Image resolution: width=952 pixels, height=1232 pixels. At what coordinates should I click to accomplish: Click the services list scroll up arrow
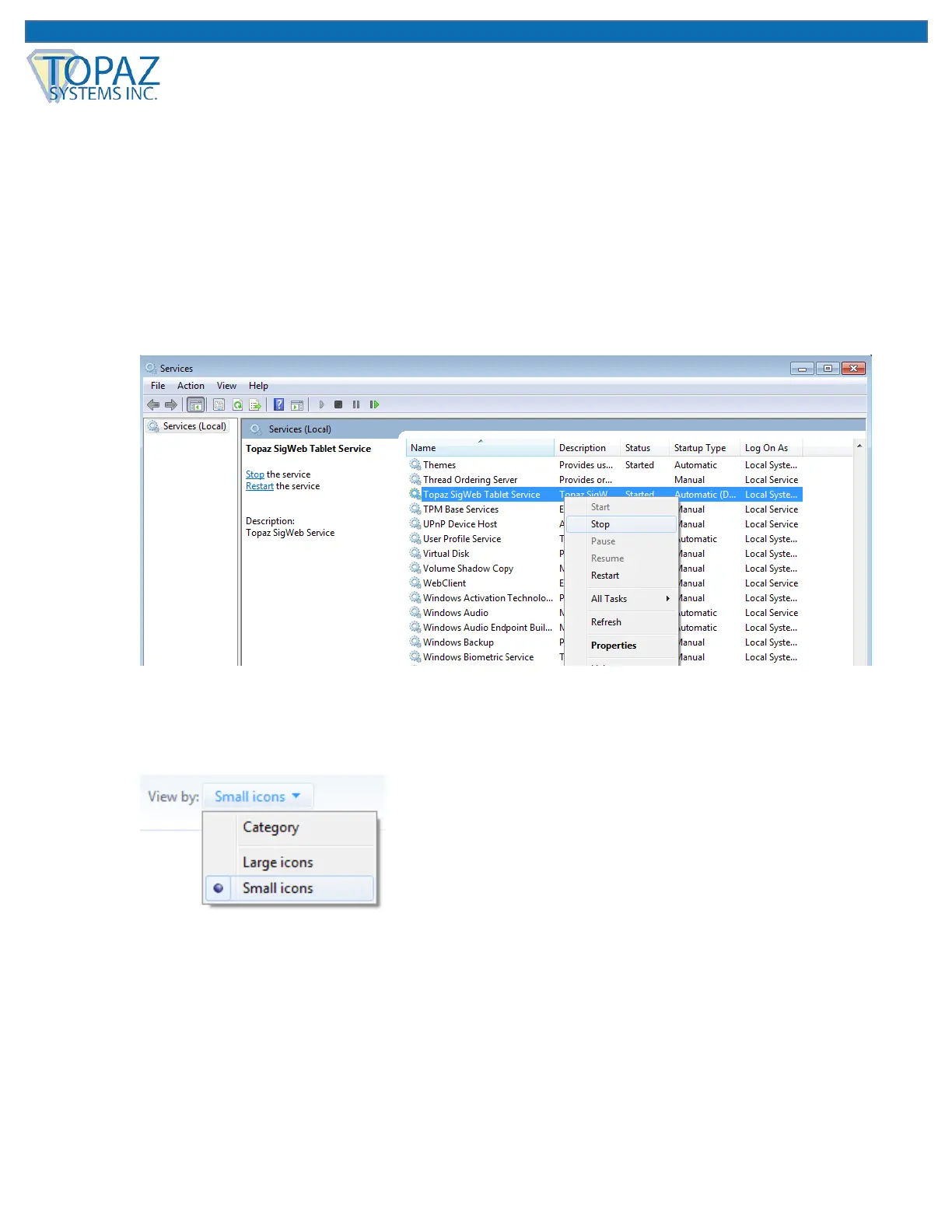(859, 446)
